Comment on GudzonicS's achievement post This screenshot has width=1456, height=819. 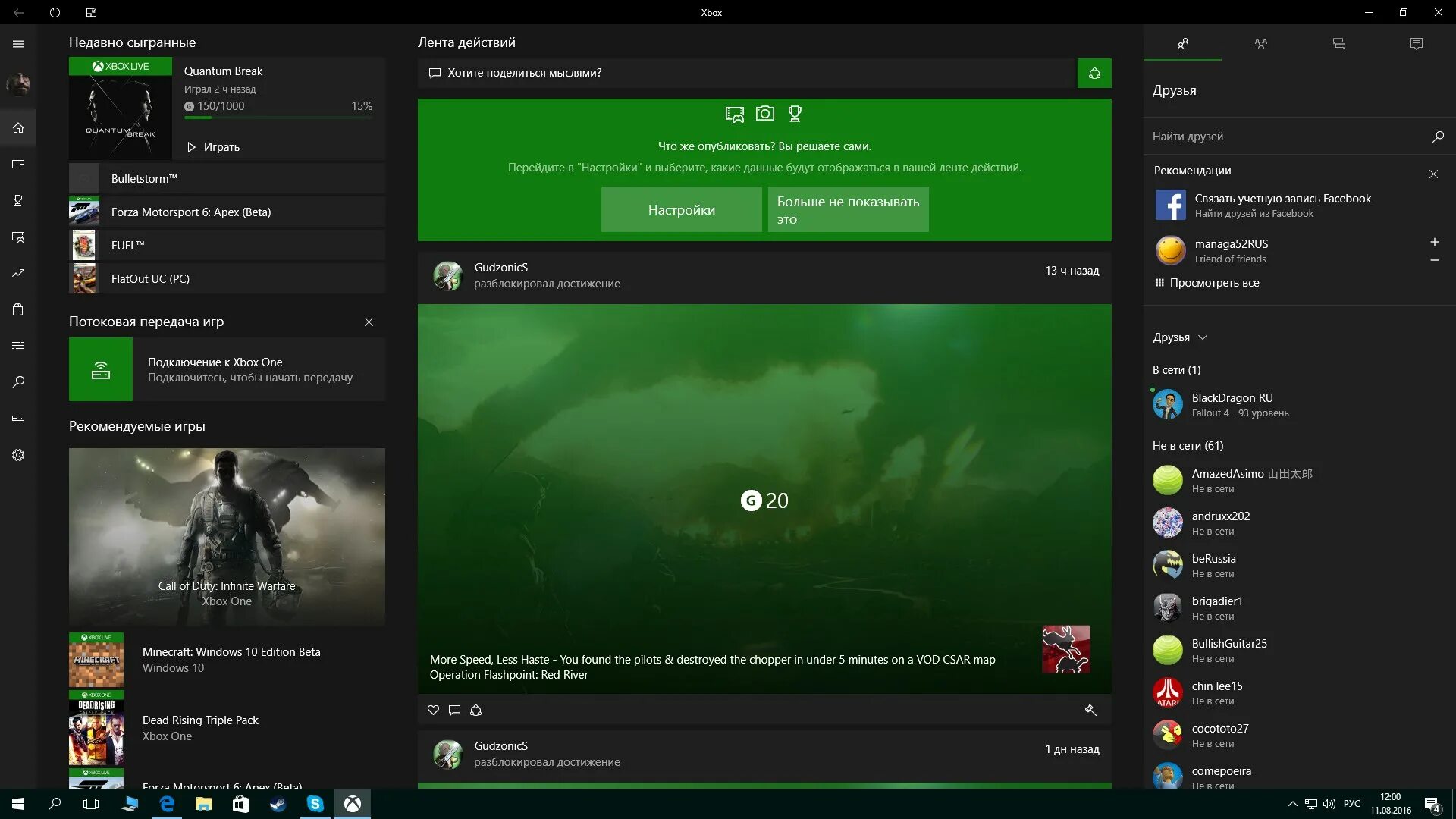[x=454, y=711]
